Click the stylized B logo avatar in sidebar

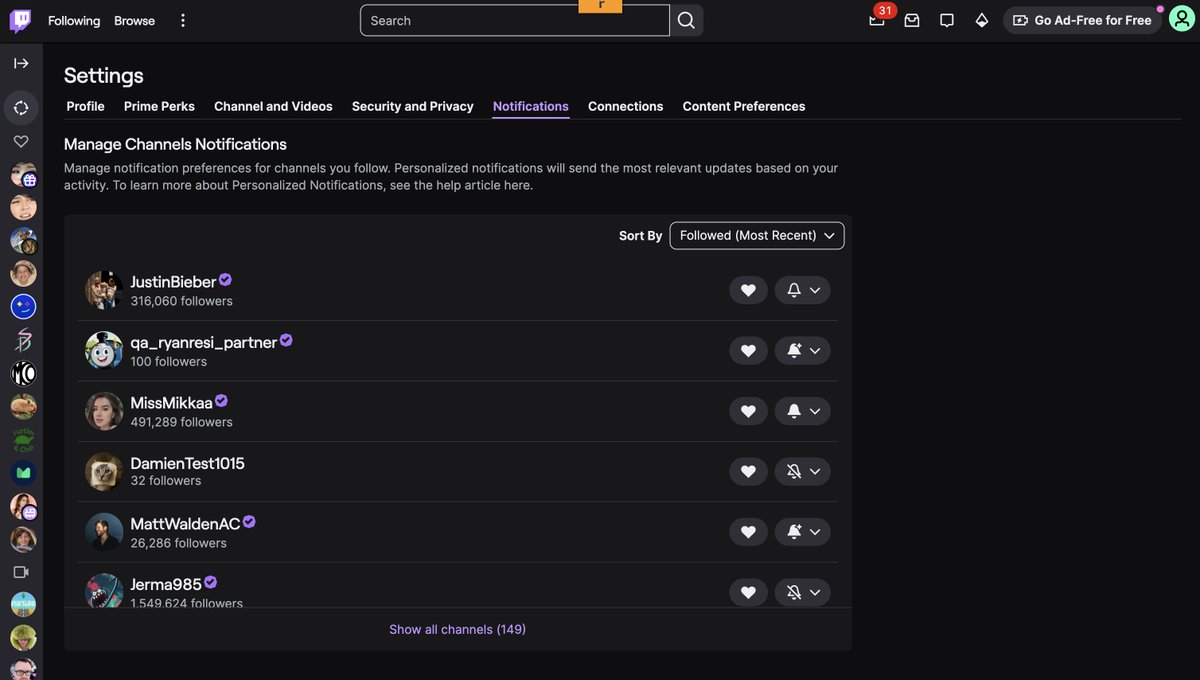tap(23, 340)
